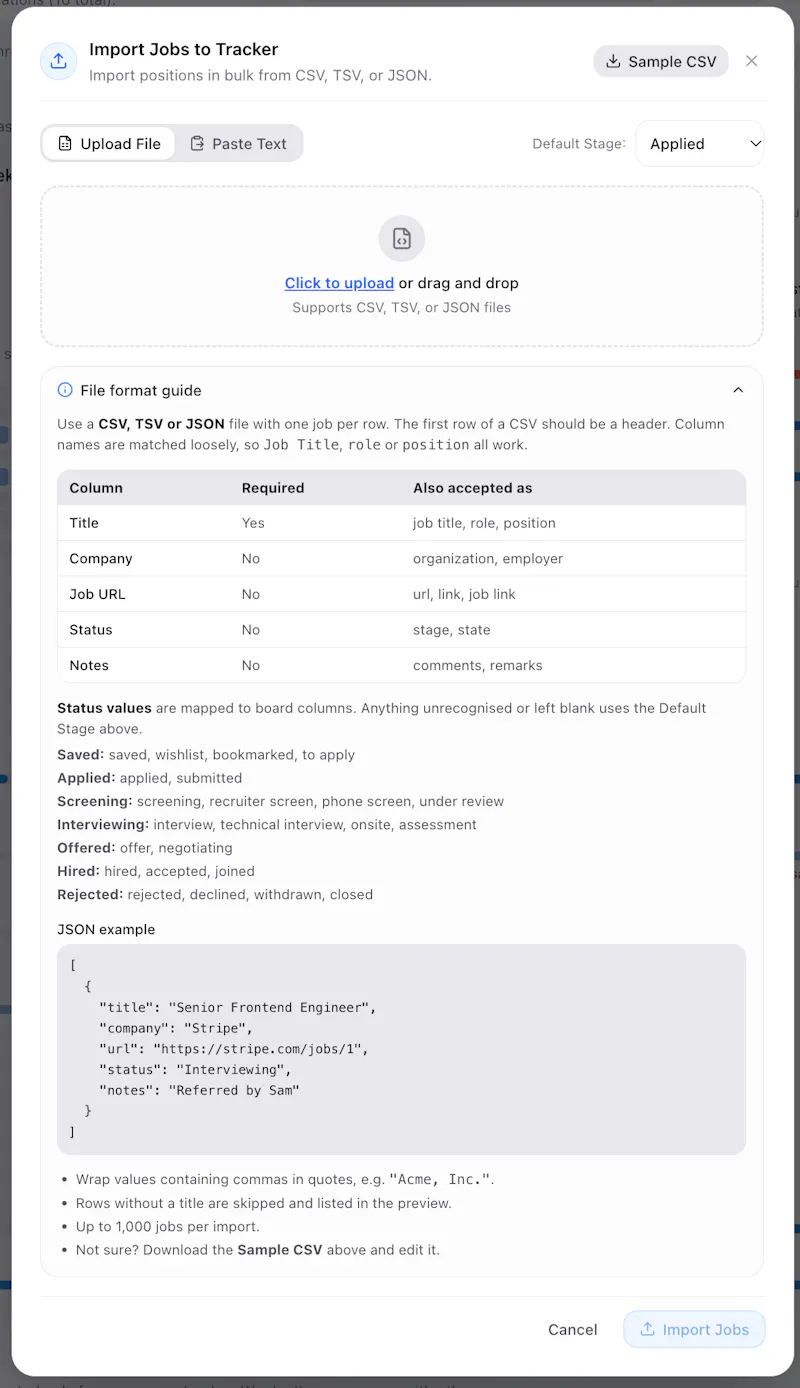Click the drag and drop upload area
Screen dimensions: 800x1388
(402, 266)
